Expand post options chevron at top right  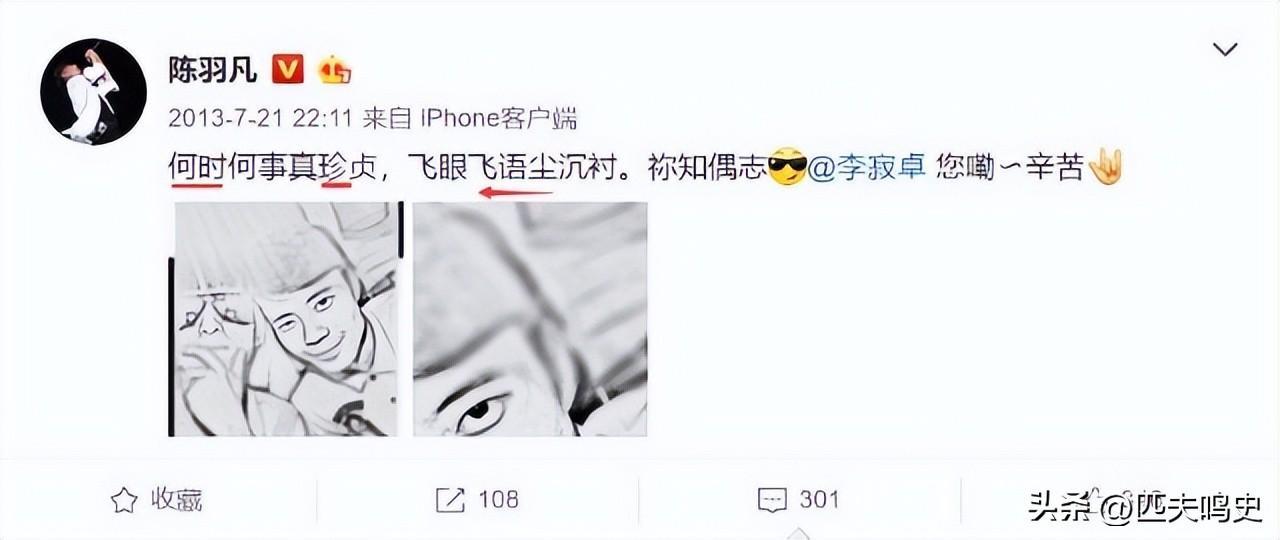click(x=1225, y=49)
